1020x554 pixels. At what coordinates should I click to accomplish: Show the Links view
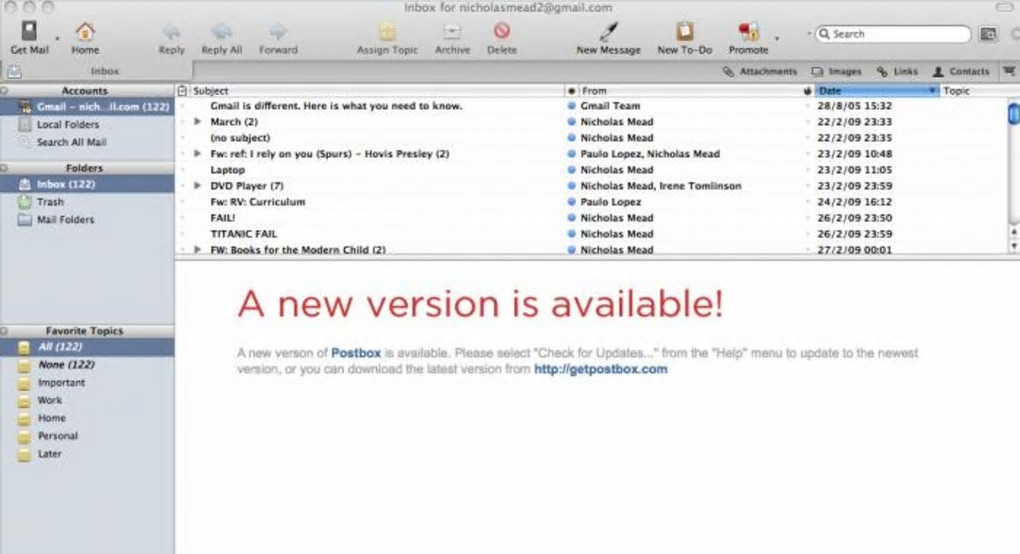point(897,72)
